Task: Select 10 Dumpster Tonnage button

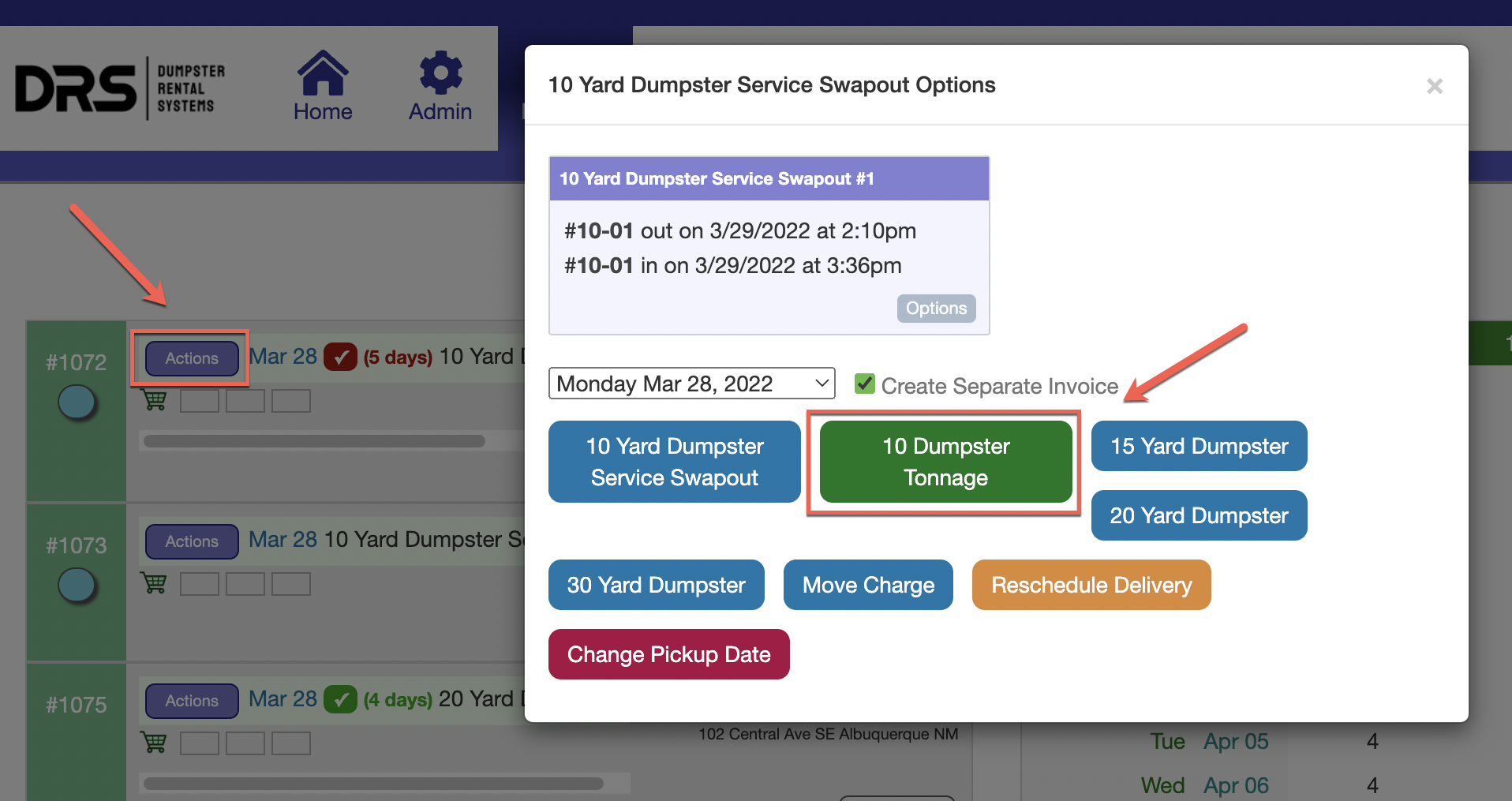Action: point(945,462)
